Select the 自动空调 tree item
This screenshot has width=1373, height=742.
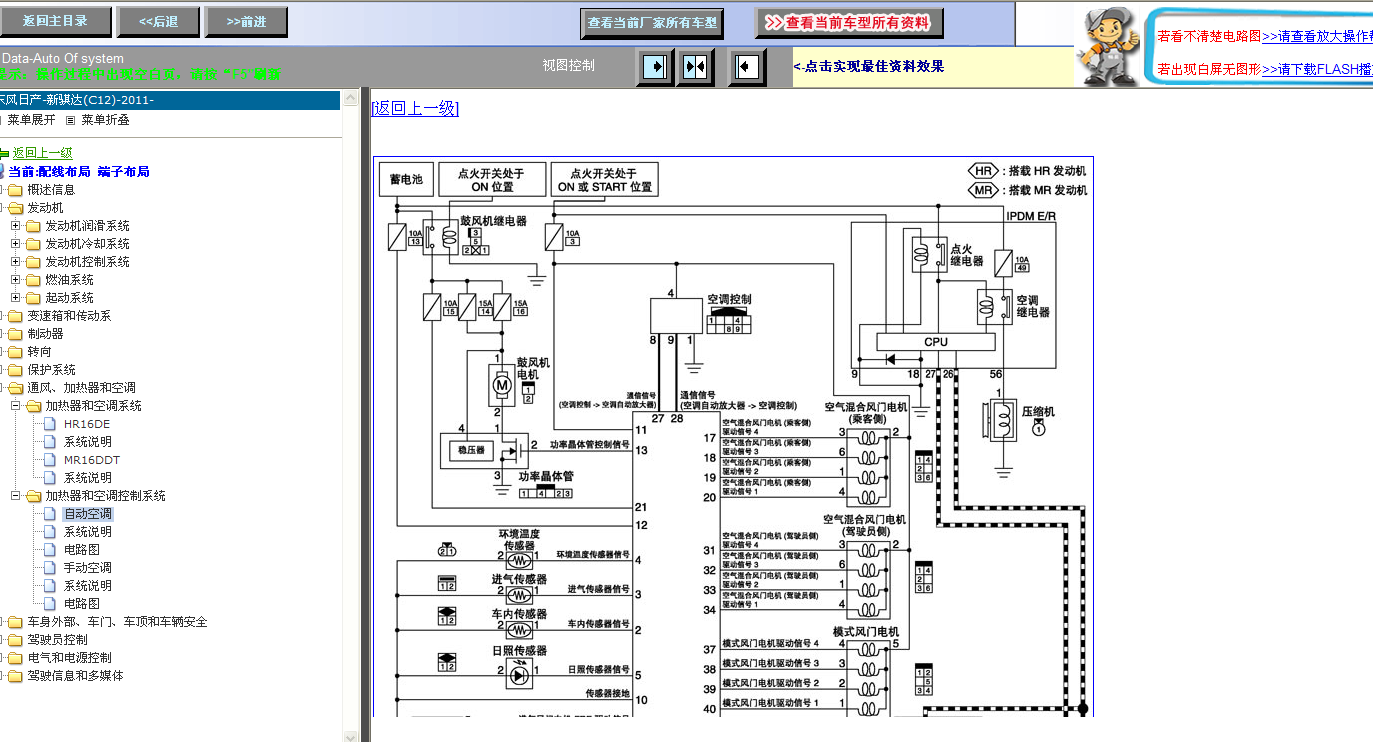pos(88,514)
